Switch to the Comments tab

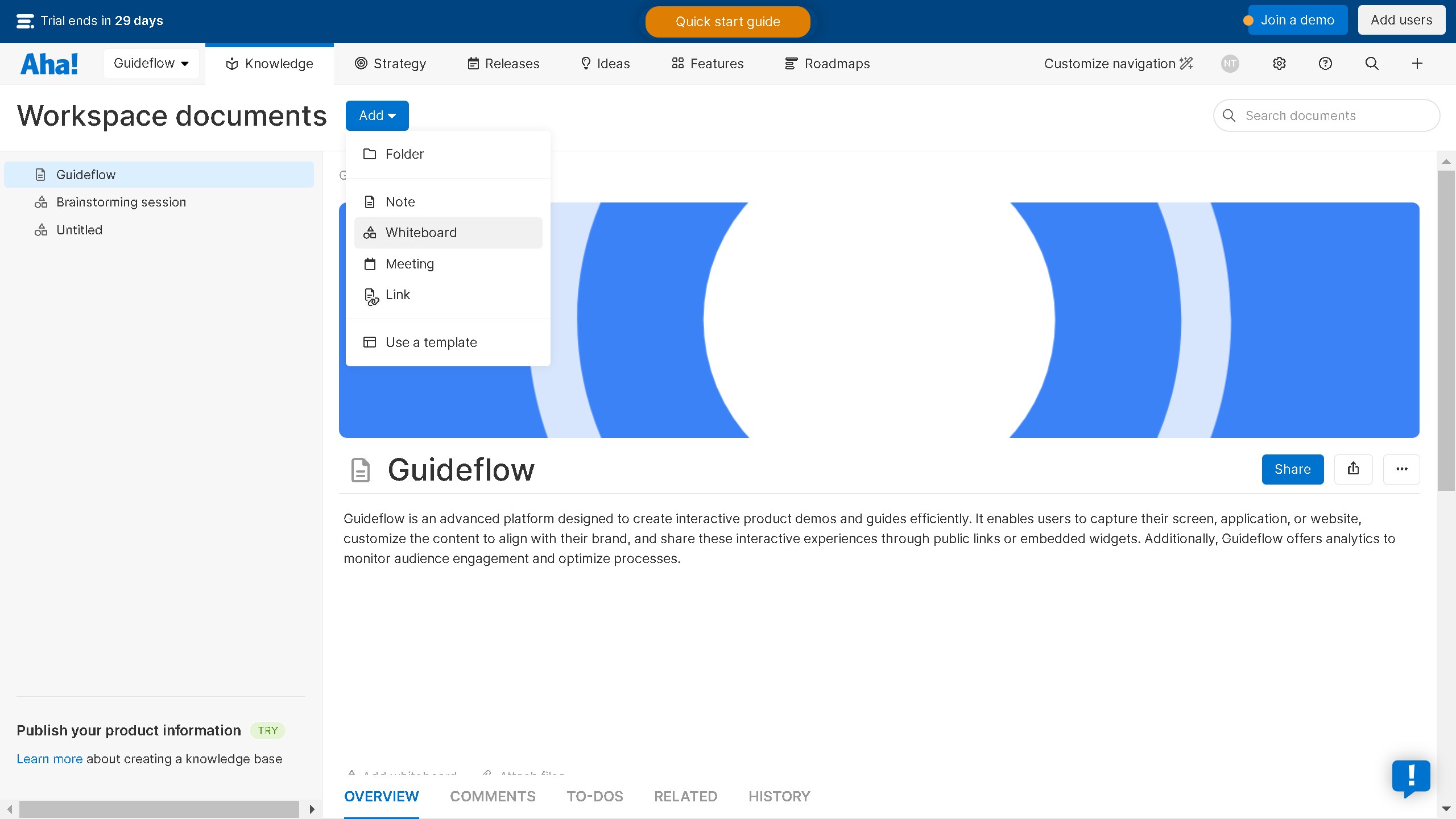coord(493,796)
